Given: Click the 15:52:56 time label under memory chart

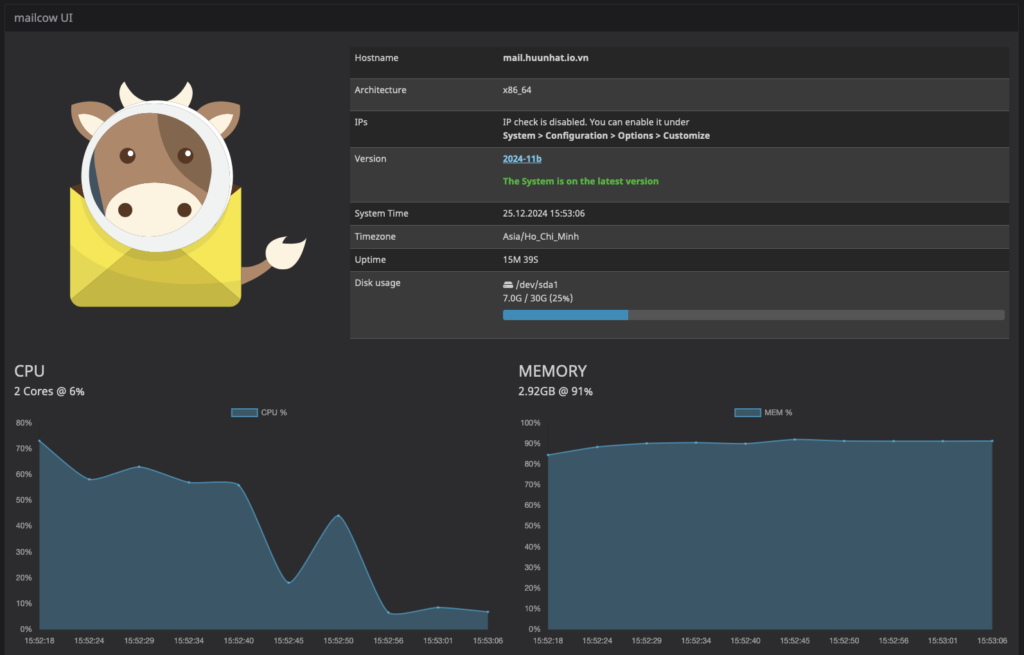Looking at the screenshot, I should pyautogui.click(x=893, y=641).
